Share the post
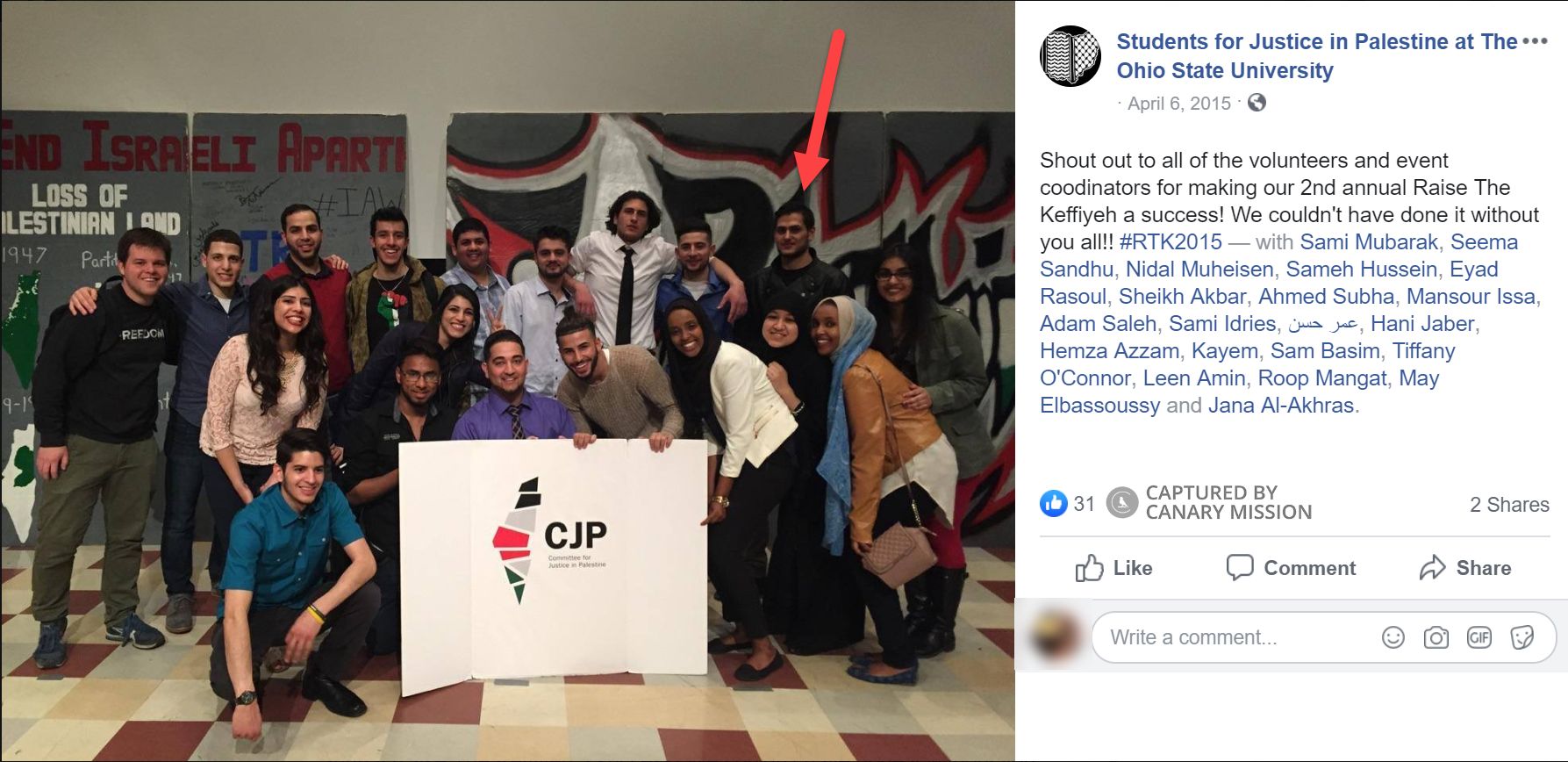The image size is (1568, 762). click(1465, 568)
